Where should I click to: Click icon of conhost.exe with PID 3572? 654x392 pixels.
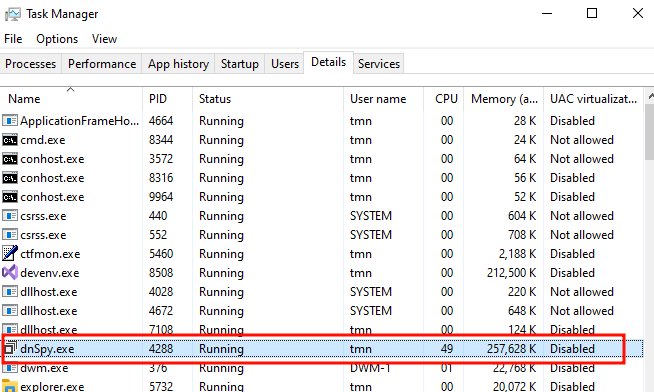[10, 159]
